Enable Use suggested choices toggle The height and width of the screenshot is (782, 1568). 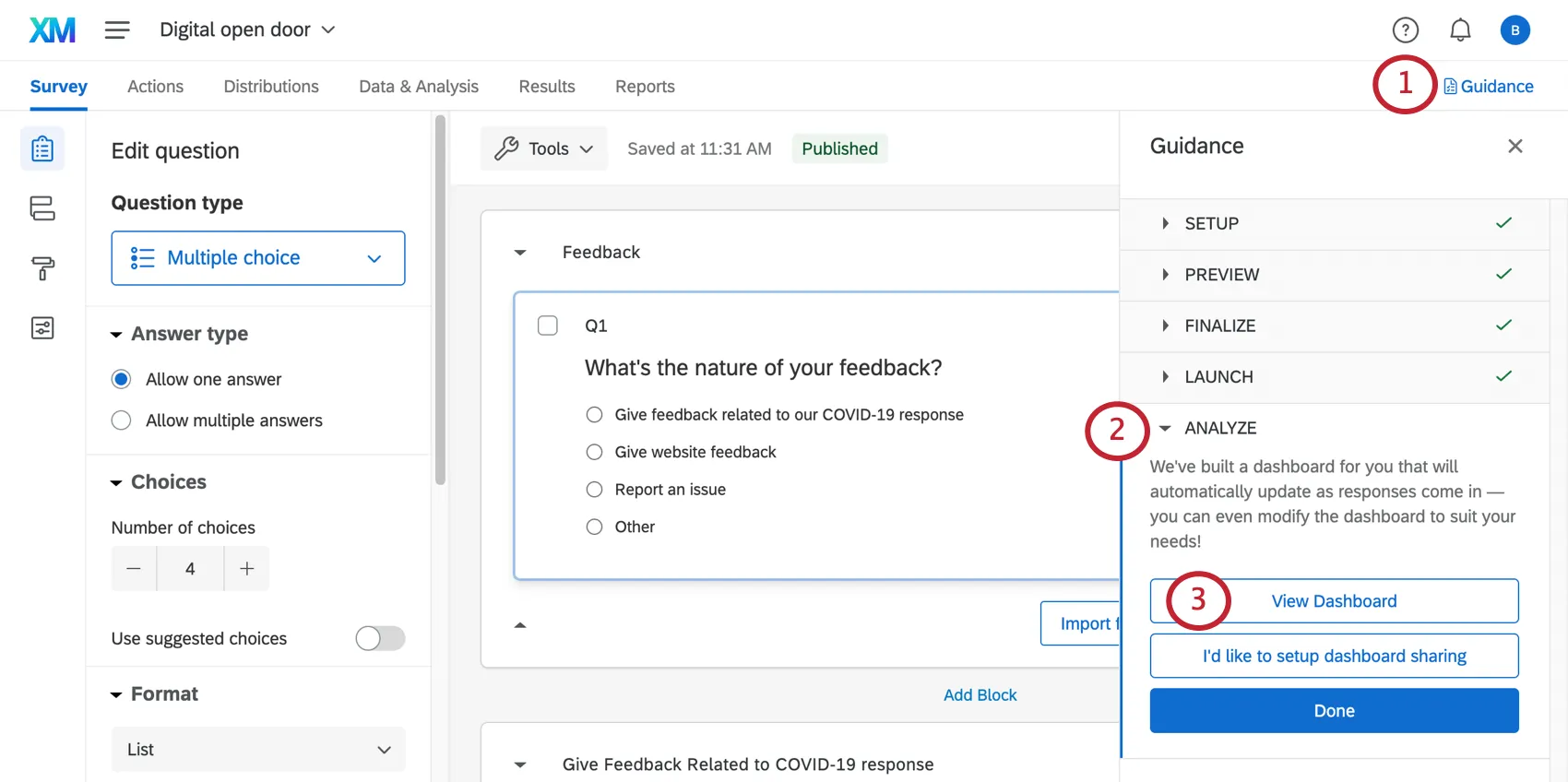pyautogui.click(x=380, y=638)
